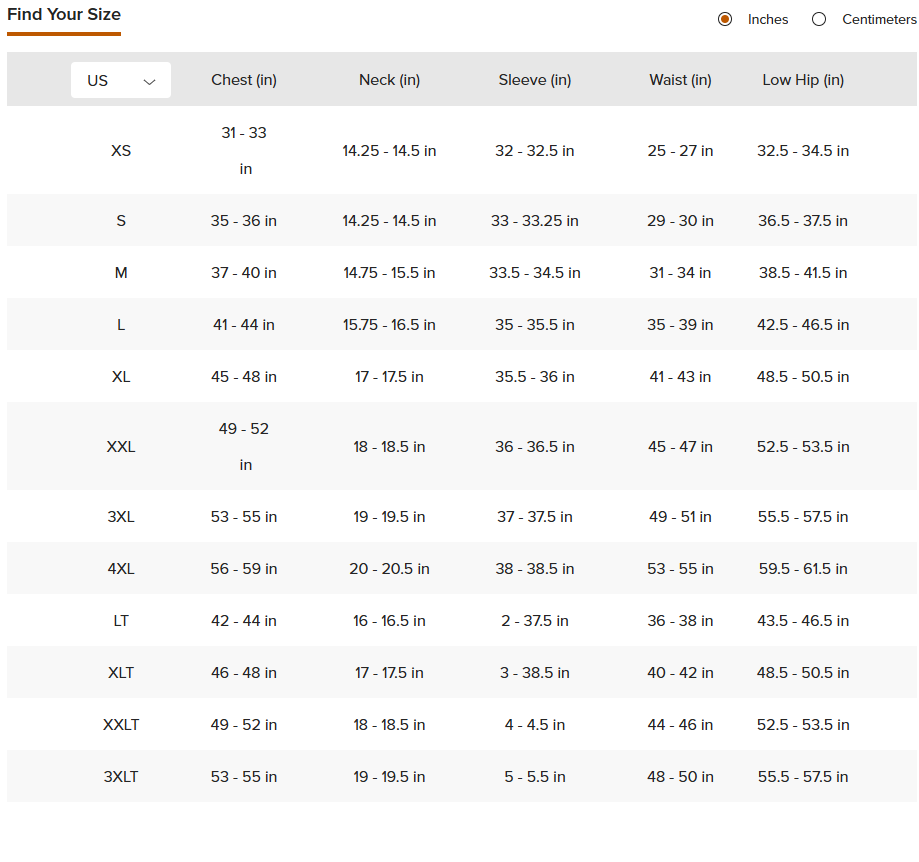Click the L row waist value 35 - 39 in
The width and height of the screenshot is (919, 862).
click(x=680, y=325)
